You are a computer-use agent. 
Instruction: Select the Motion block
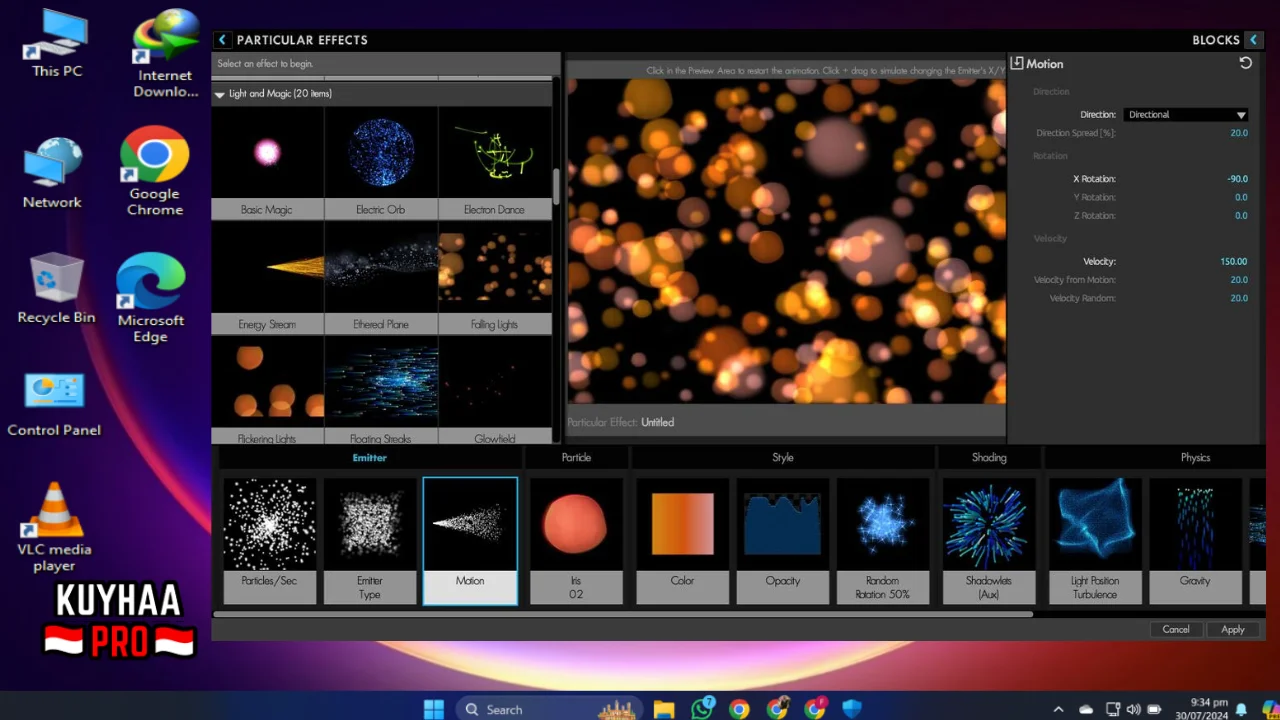point(470,540)
